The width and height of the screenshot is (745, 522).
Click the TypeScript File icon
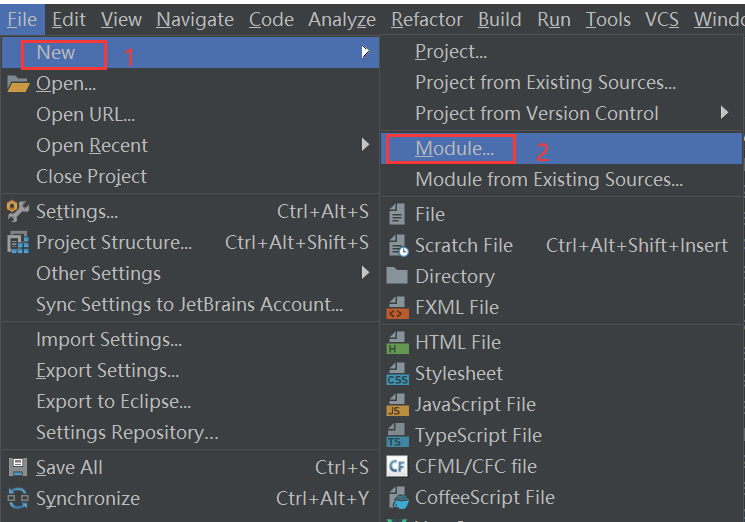point(398,436)
